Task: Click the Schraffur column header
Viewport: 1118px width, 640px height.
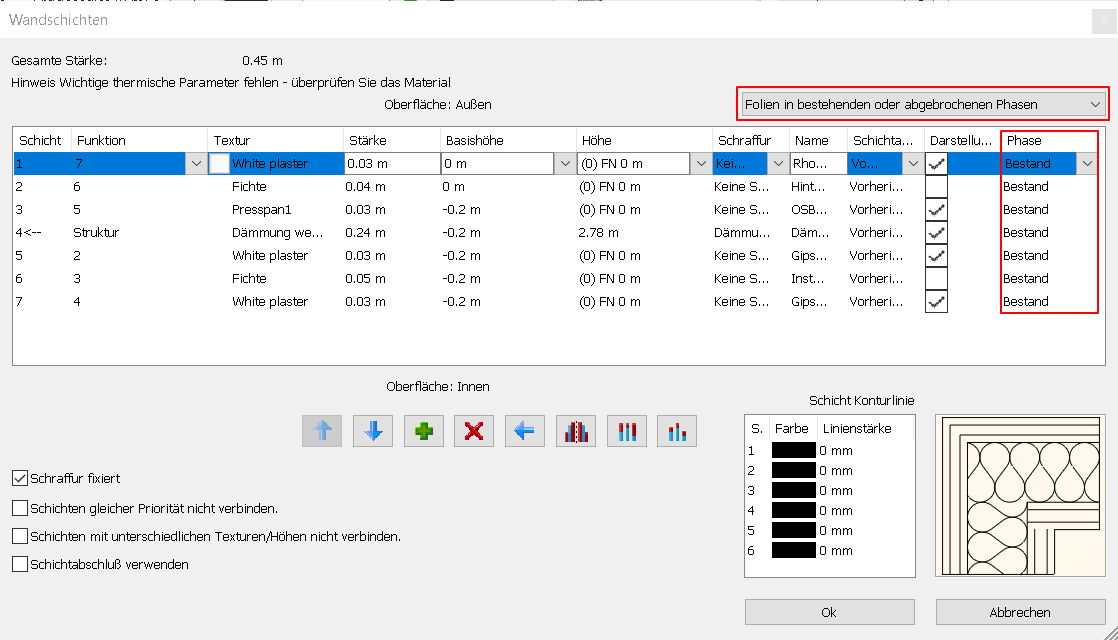Action: [x=751, y=140]
